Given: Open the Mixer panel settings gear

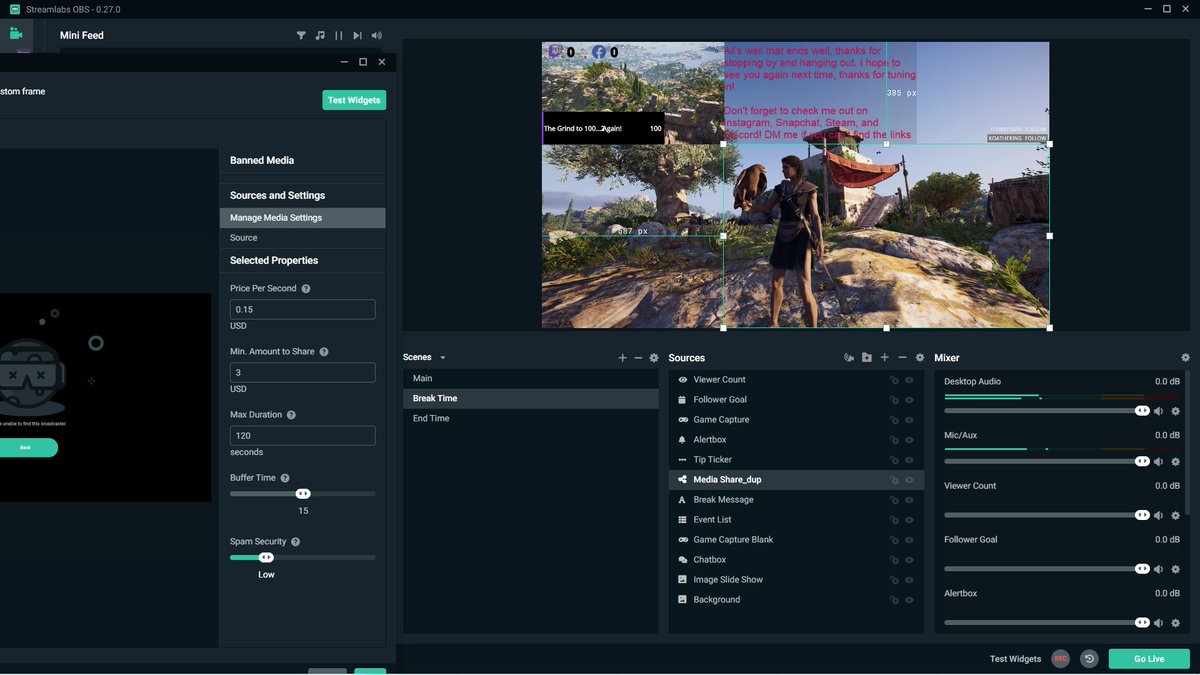Looking at the screenshot, I should [x=1185, y=357].
